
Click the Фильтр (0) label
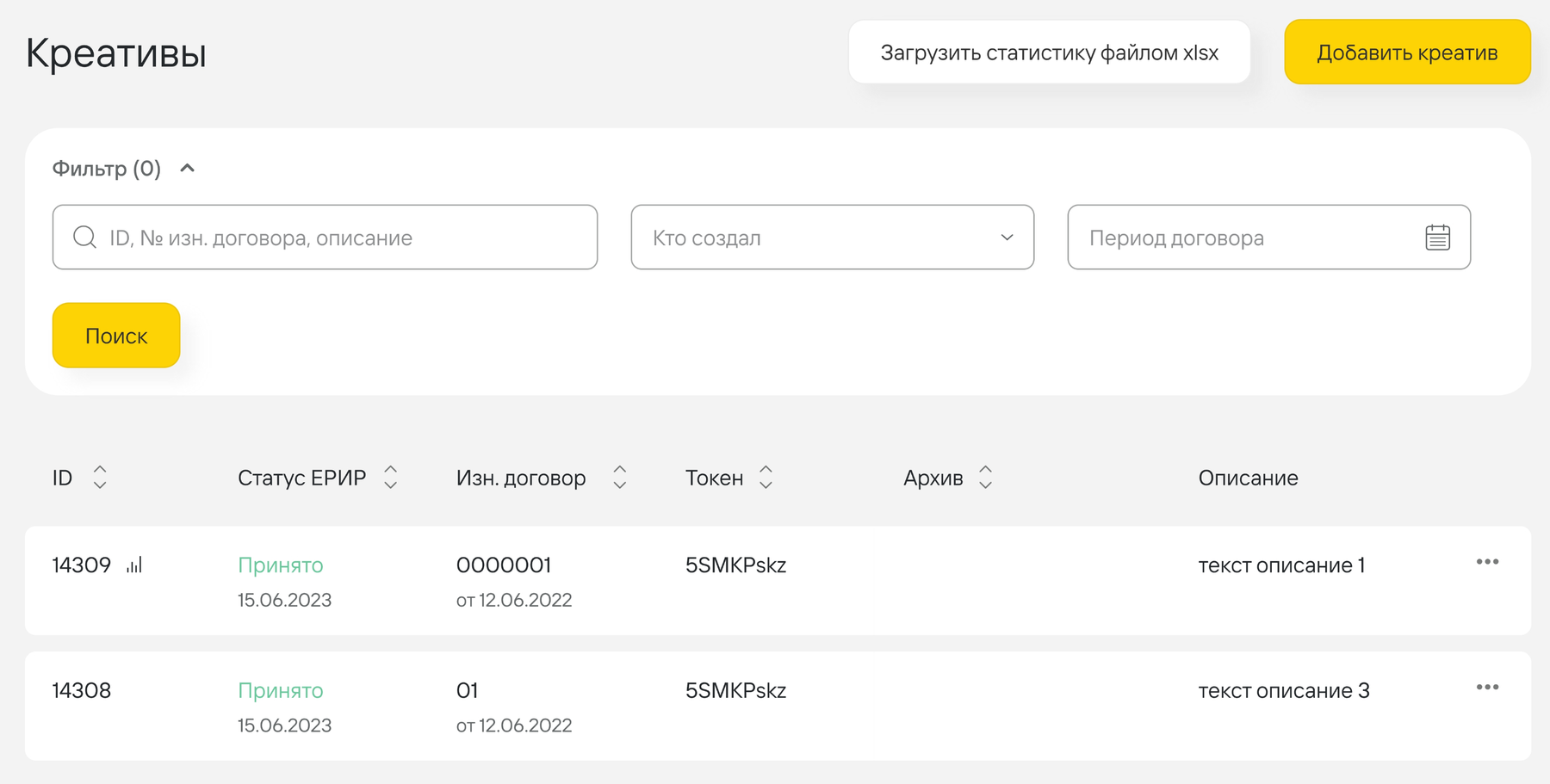[x=106, y=169]
